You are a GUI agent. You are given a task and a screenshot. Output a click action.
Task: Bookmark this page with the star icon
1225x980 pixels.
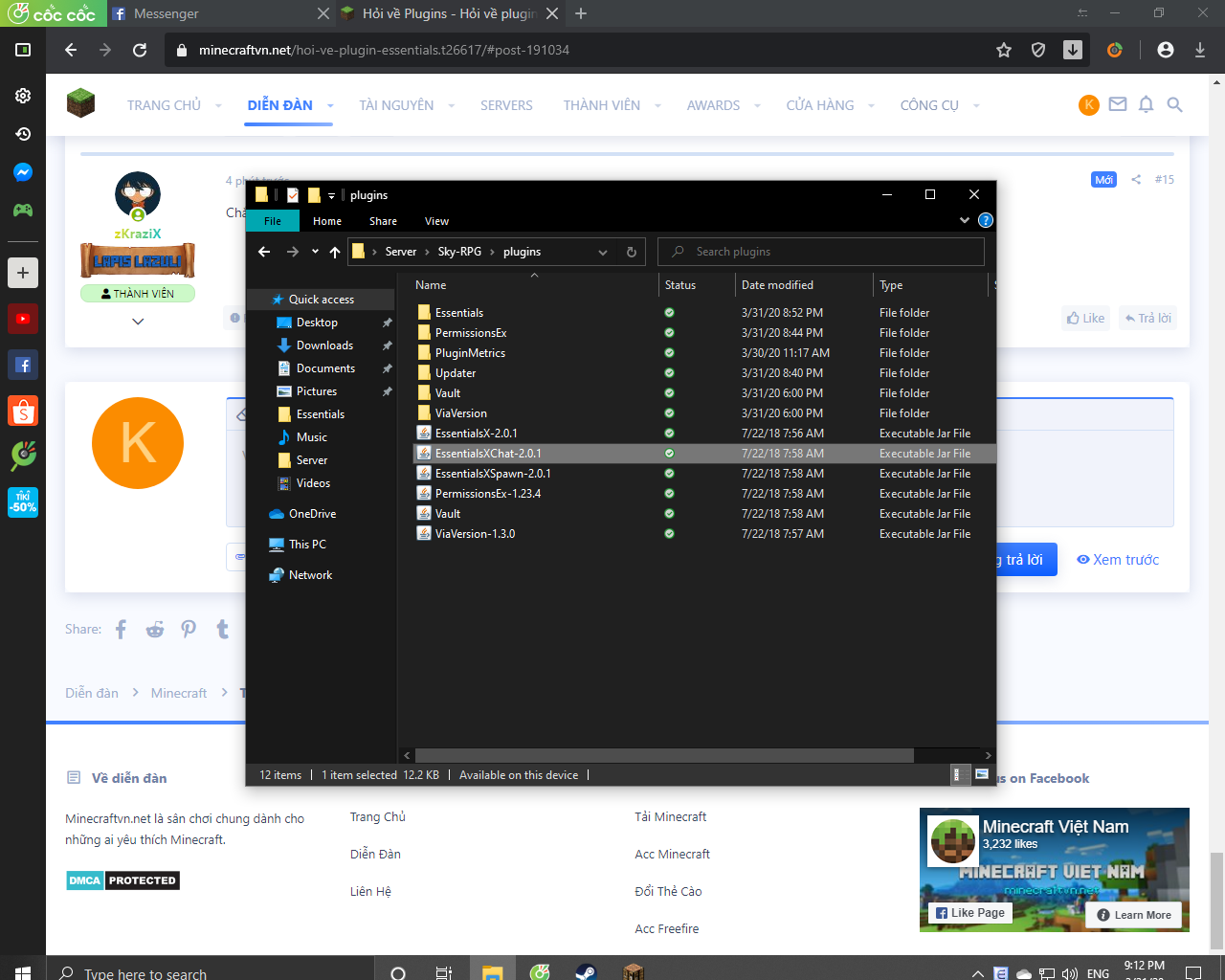point(1004,50)
